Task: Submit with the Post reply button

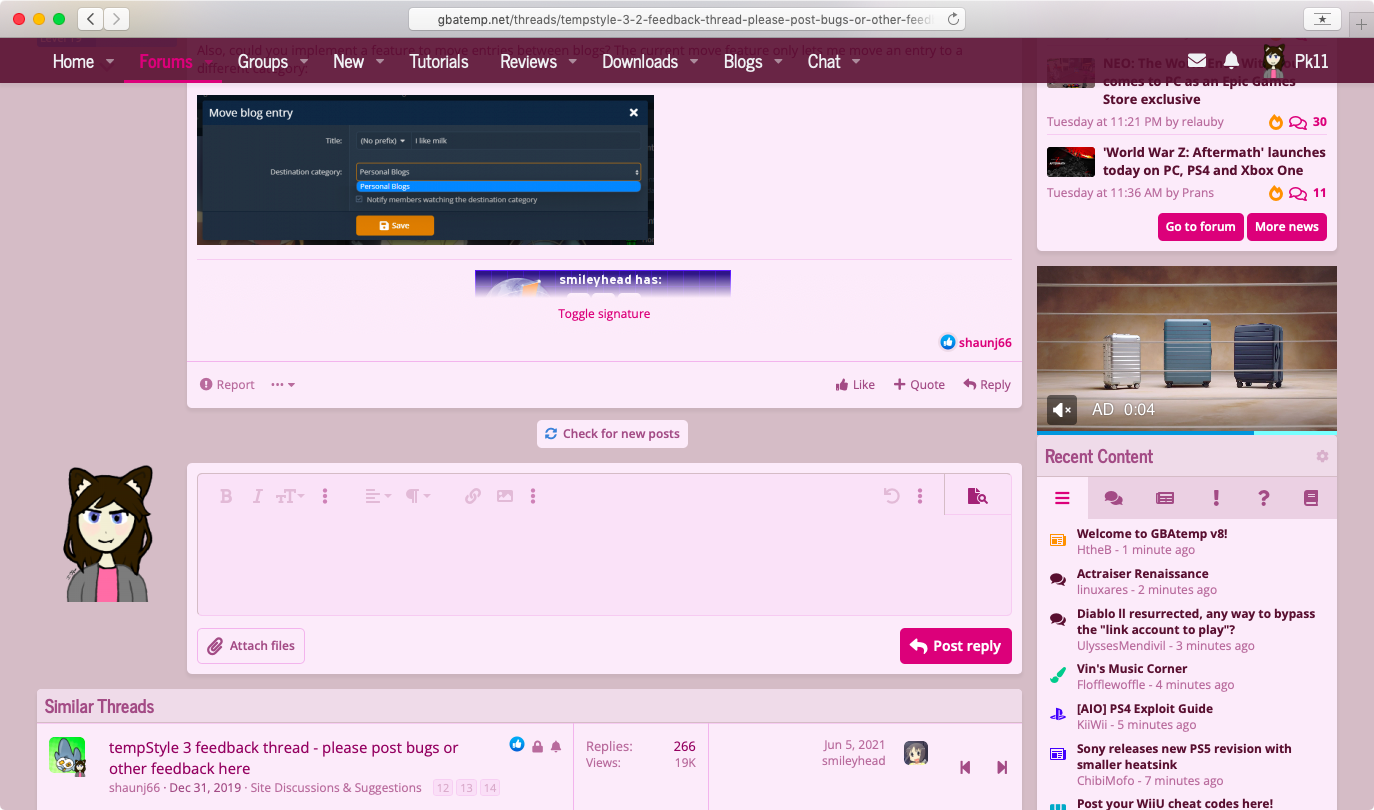Action: pyautogui.click(x=956, y=646)
